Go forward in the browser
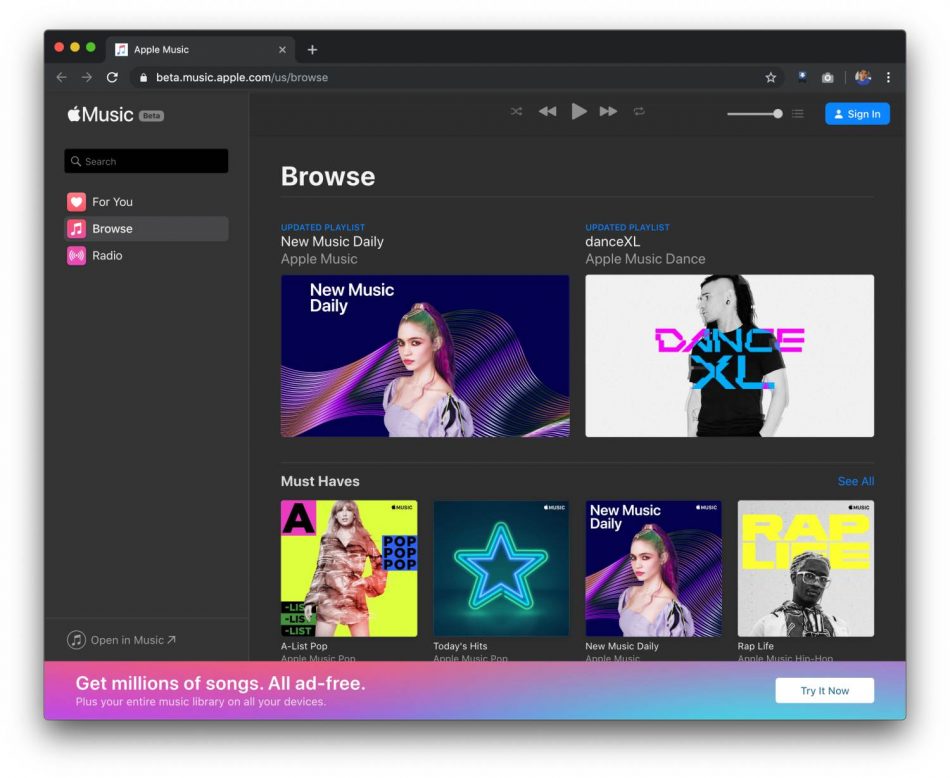 [87, 78]
